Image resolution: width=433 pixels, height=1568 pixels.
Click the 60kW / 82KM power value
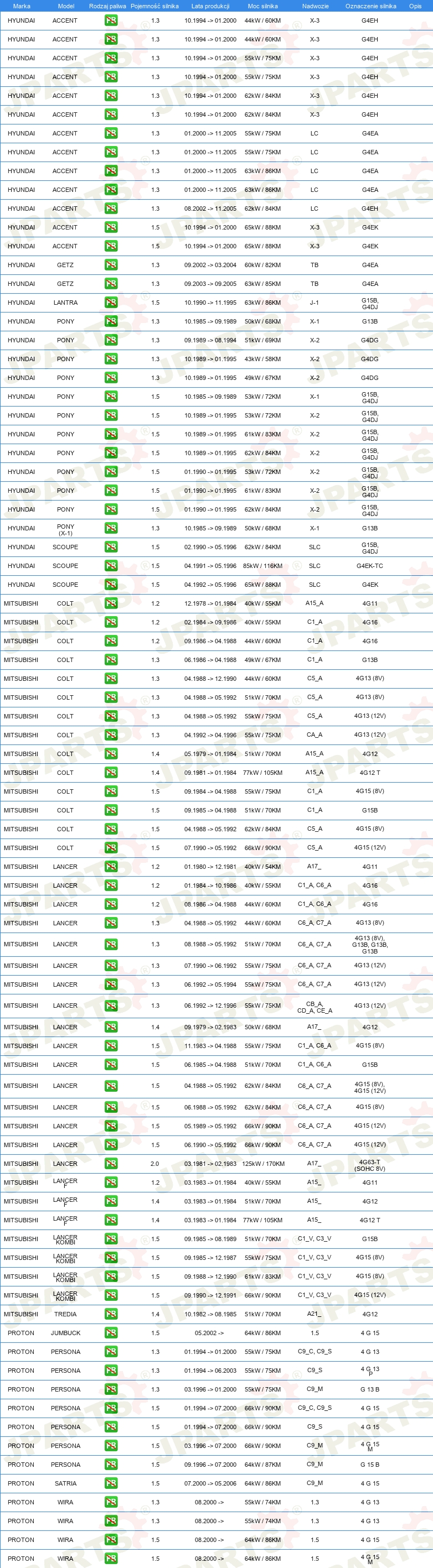[x=263, y=265]
